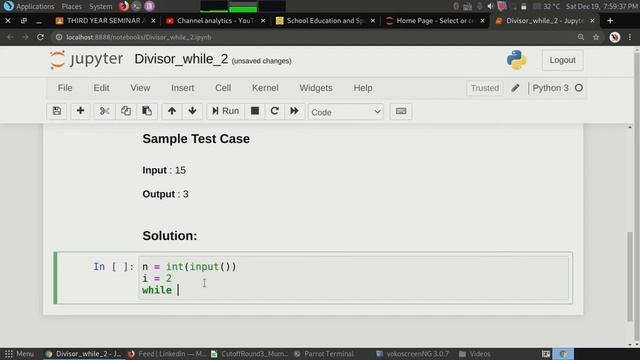Image resolution: width=640 pixels, height=360 pixels.
Task: Open the browser profile avatar
Action: pyautogui.click(x=615, y=37)
